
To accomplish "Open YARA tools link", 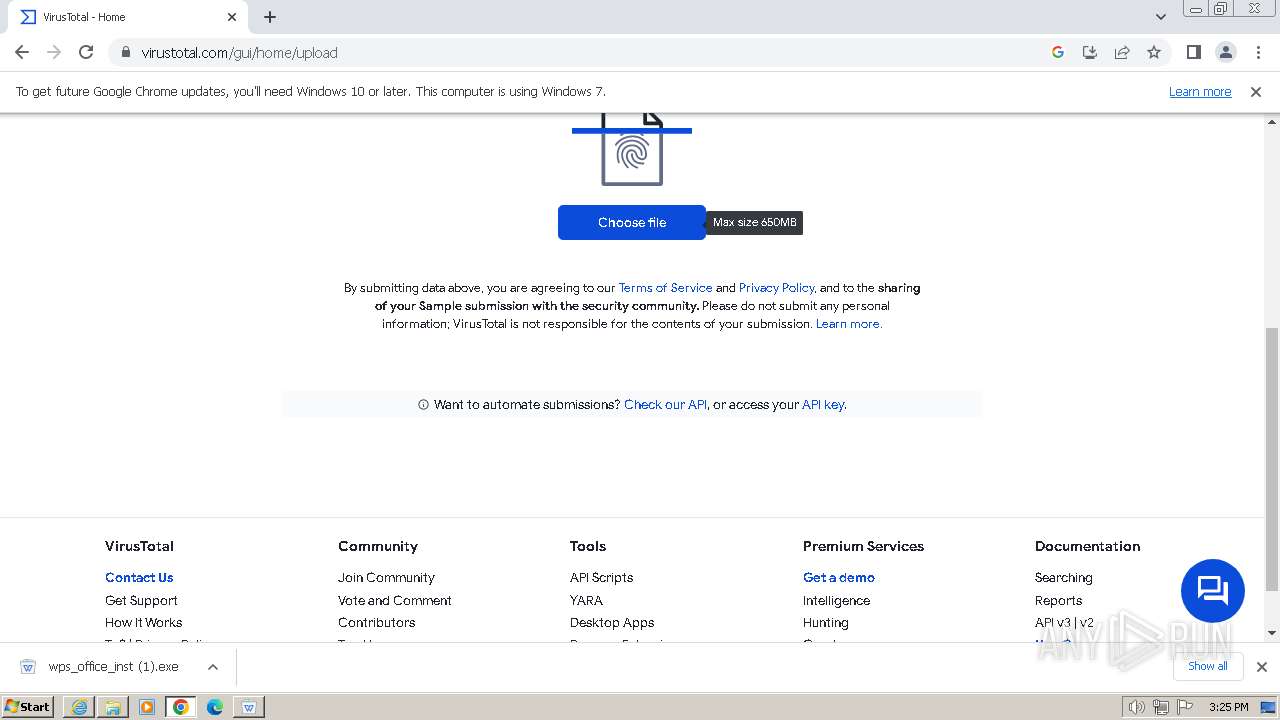I will pyautogui.click(x=586, y=601).
